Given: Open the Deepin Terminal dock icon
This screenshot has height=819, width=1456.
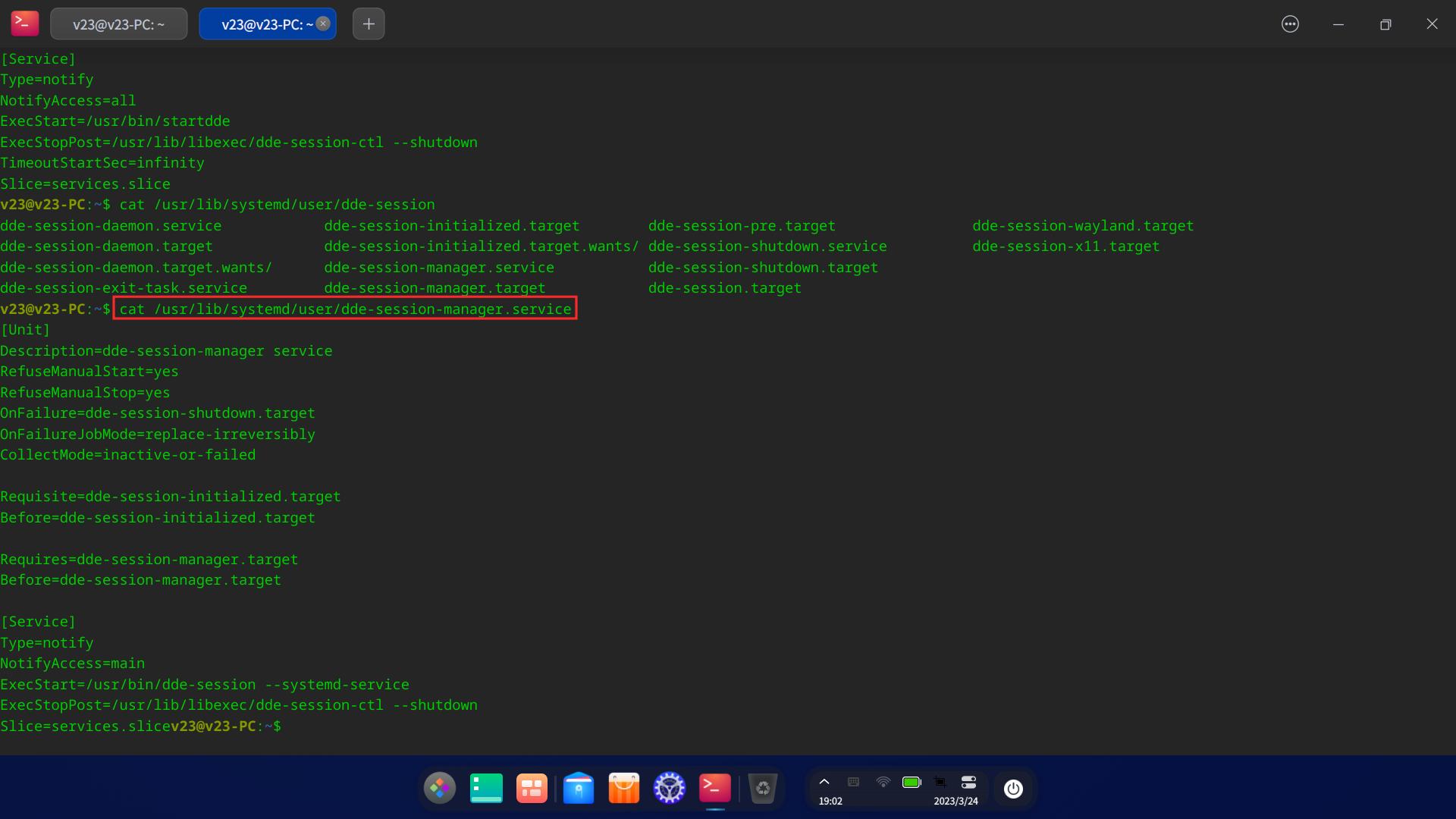Looking at the screenshot, I should click(x=714, y=788).
